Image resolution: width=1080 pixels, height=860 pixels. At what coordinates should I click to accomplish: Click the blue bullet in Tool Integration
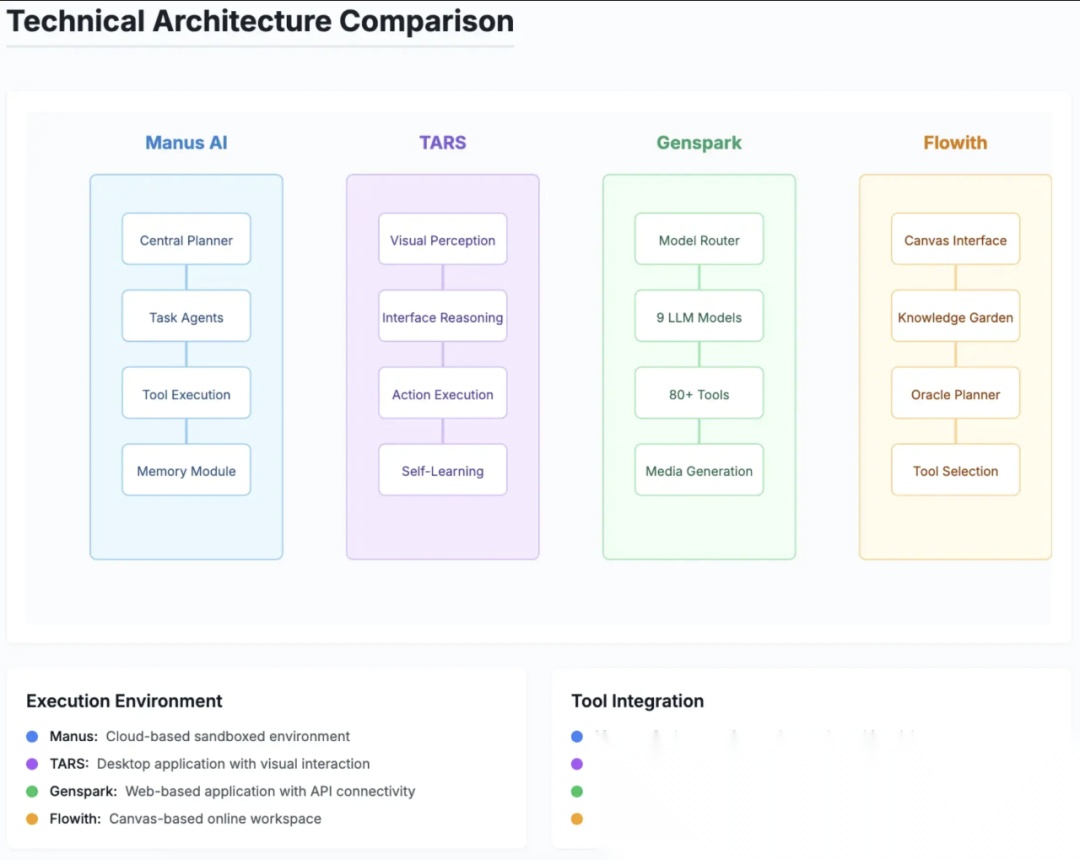point(577,737)
